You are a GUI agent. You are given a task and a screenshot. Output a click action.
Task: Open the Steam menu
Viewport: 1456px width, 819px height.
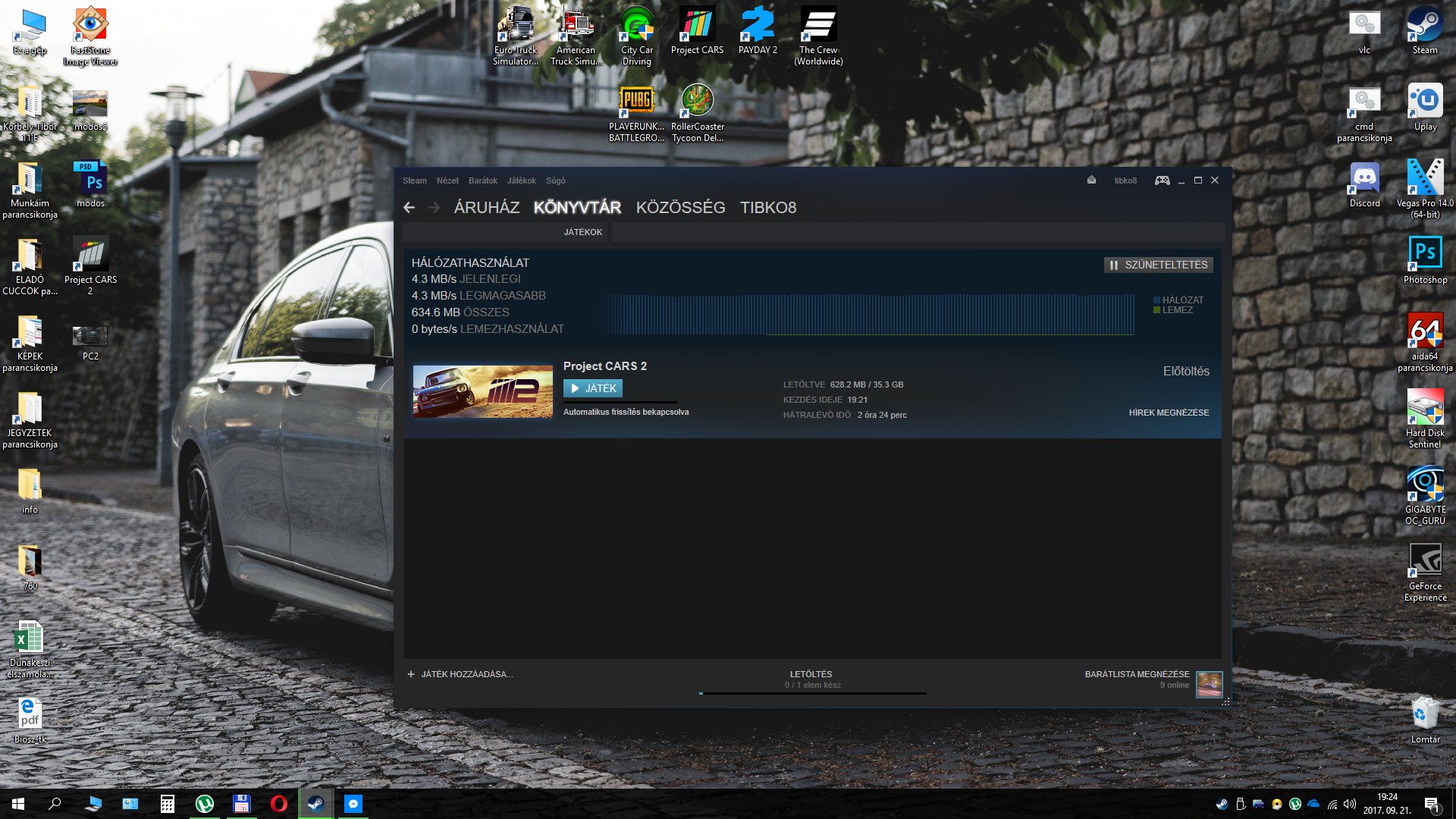pos(414,180)
